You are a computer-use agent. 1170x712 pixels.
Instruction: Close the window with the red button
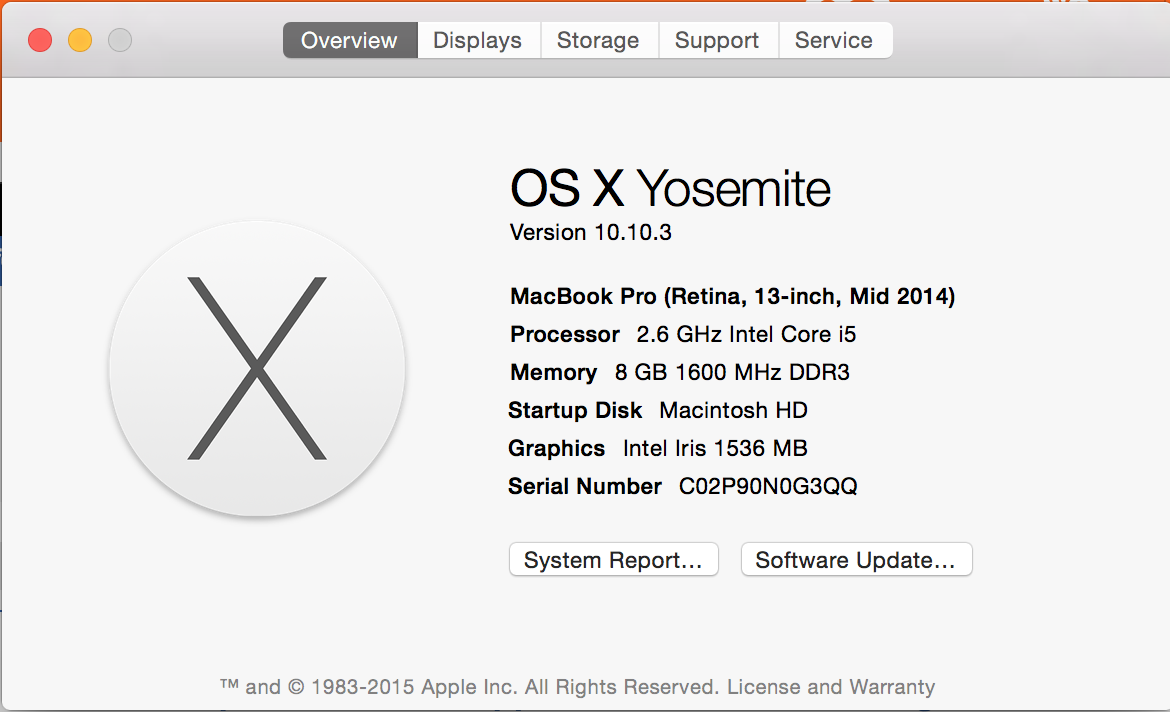[40, 41]
